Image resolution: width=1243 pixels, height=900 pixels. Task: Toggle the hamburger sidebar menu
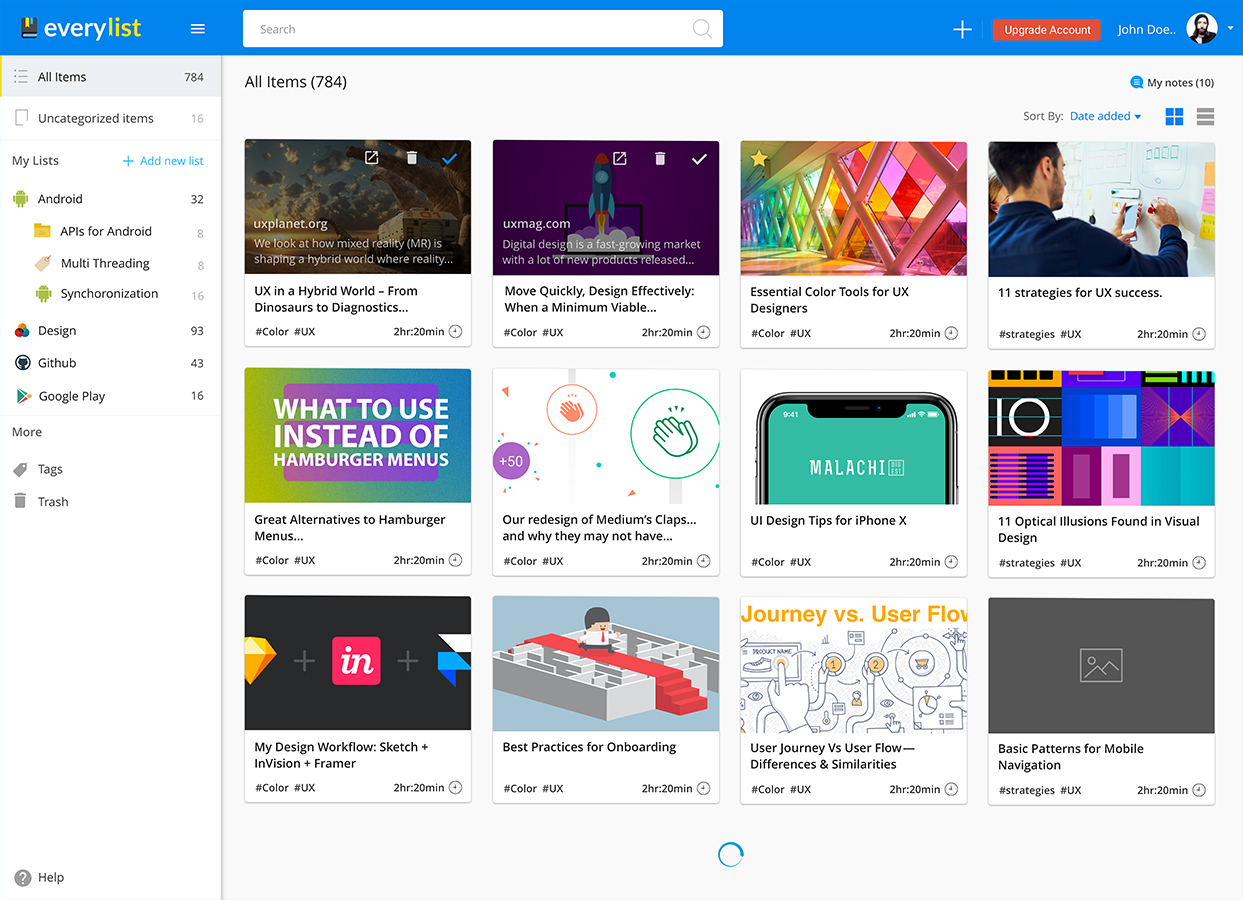coord(198,29)
